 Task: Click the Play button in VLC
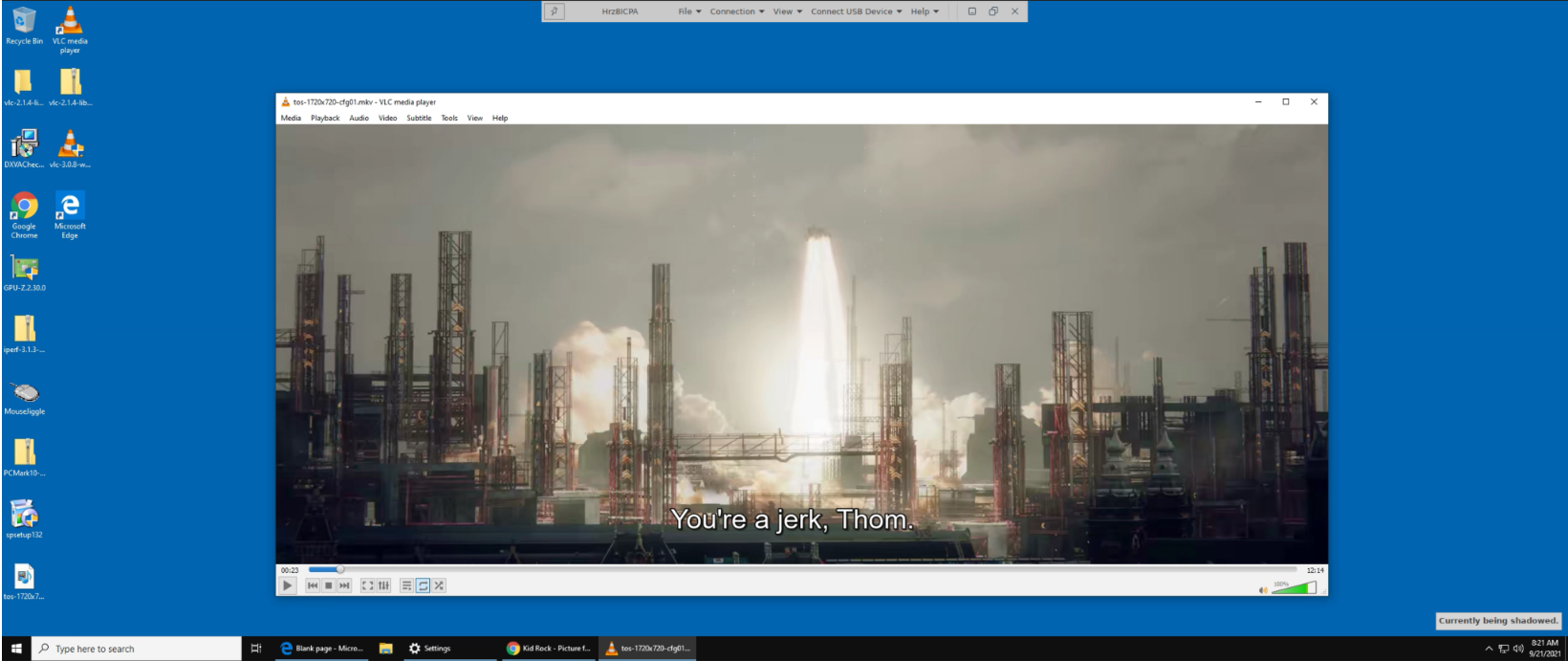click(x=287, y=585)
